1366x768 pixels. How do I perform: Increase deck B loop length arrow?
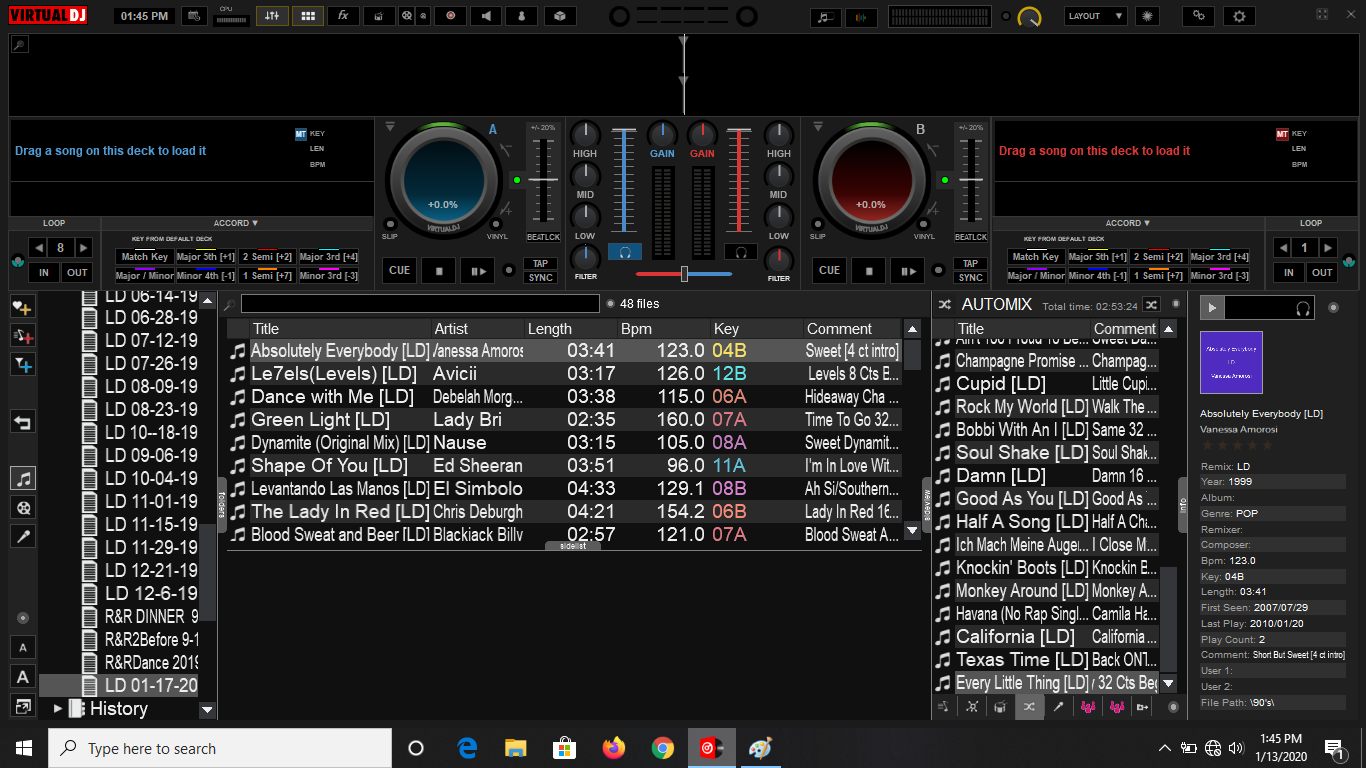point(1328,248)
